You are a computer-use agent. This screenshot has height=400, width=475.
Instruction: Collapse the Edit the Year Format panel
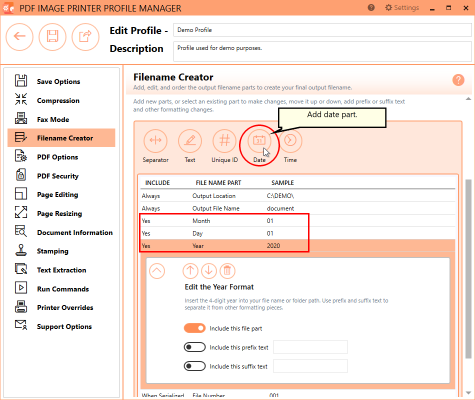(157, 271)
